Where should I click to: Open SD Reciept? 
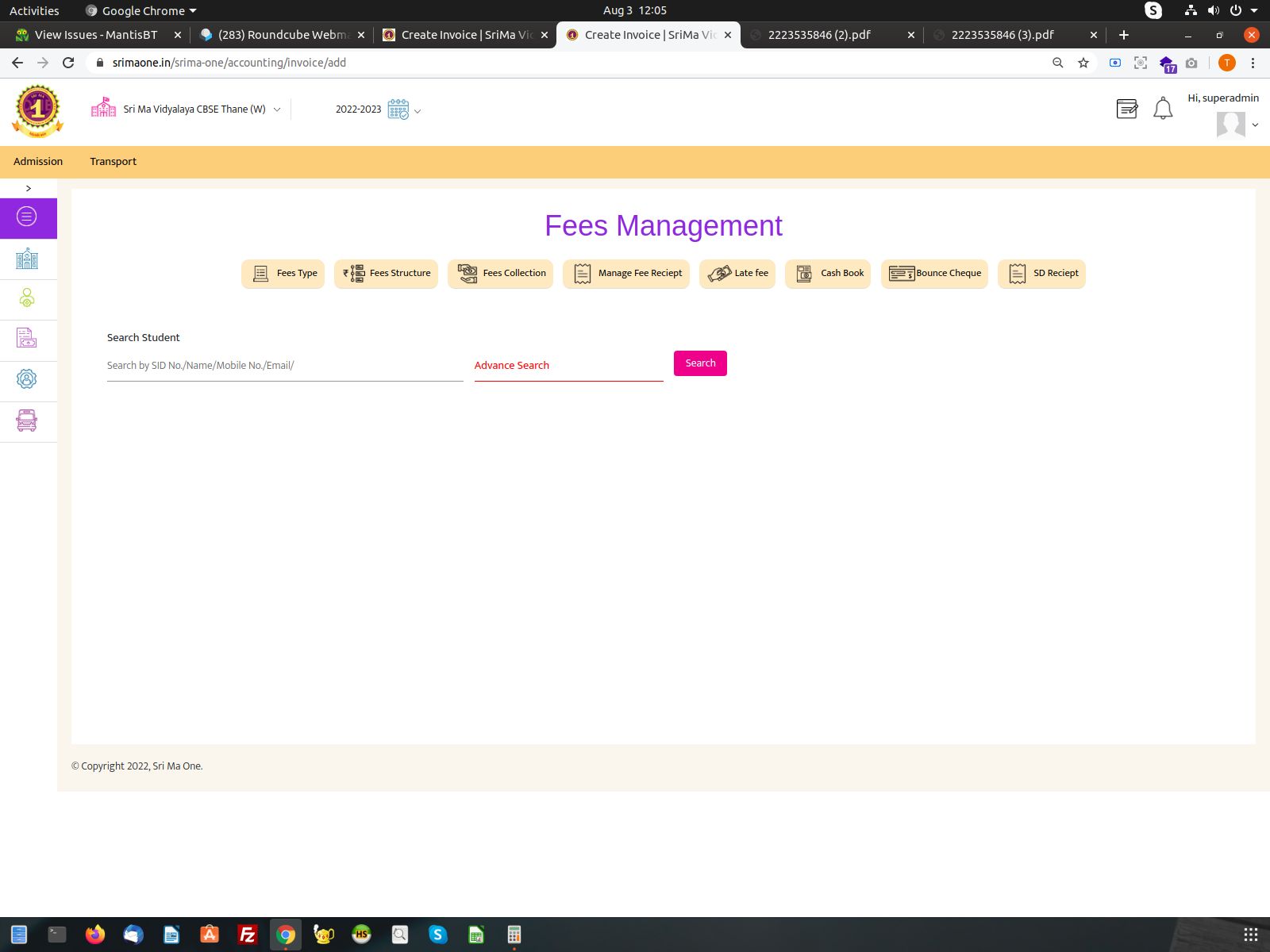1041,274
